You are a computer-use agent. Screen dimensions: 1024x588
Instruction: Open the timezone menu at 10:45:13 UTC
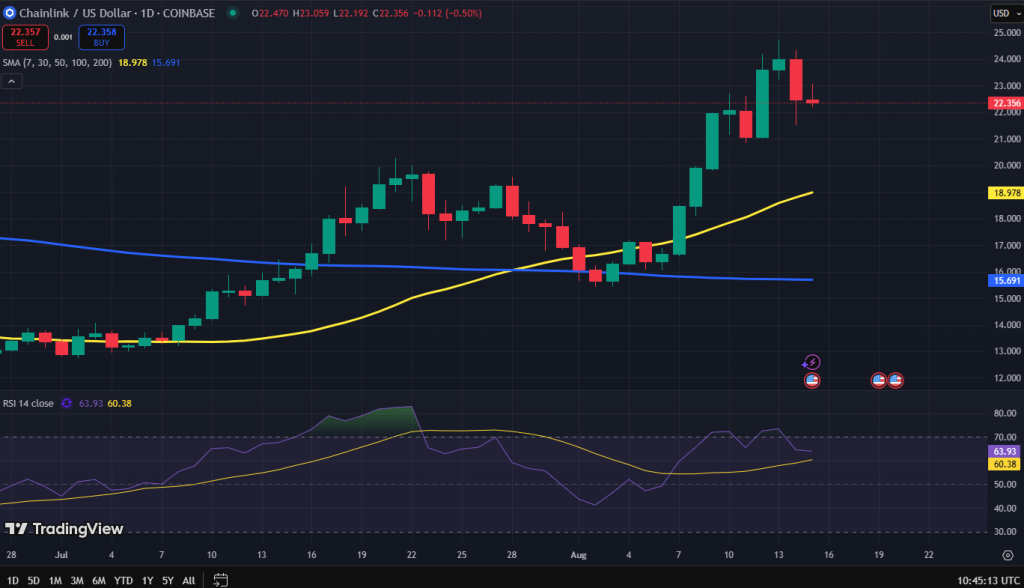point(988,580)
